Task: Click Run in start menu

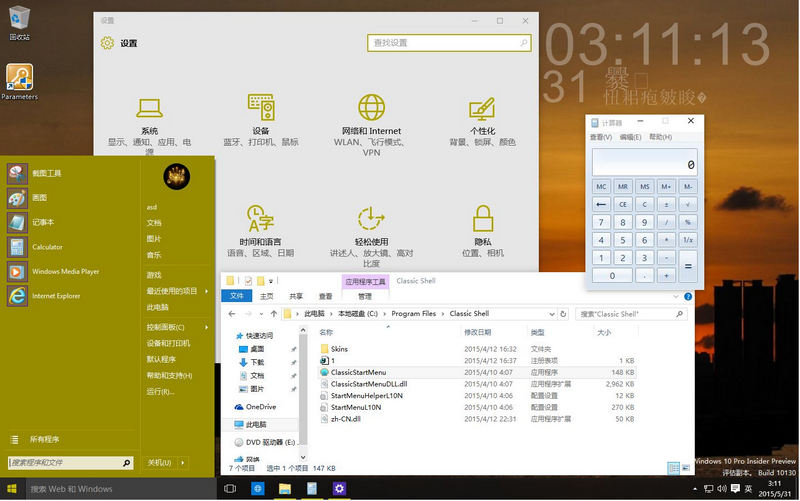Action: (x=160, y=391)
